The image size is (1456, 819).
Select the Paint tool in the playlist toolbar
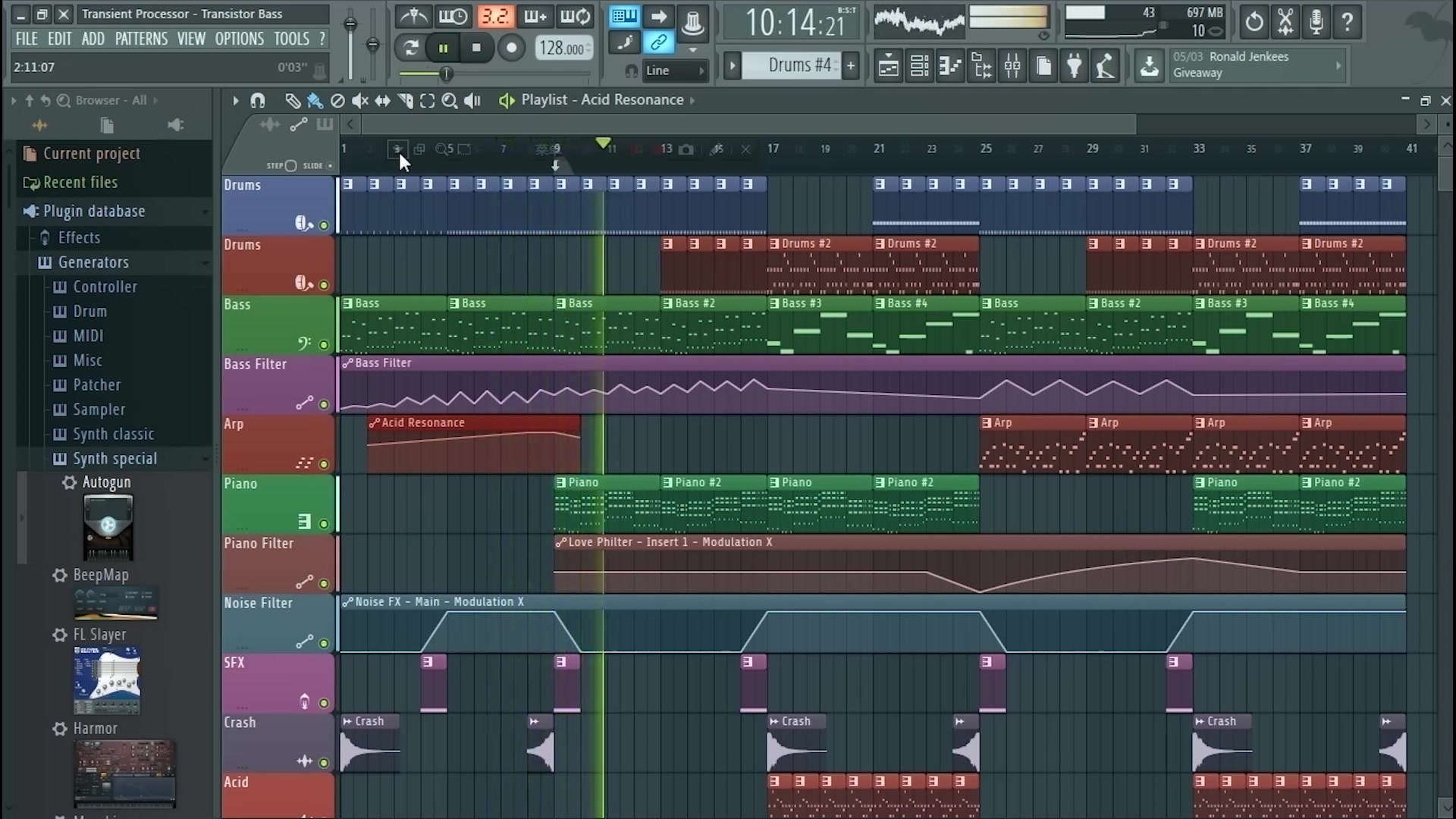tap(314, 100)
